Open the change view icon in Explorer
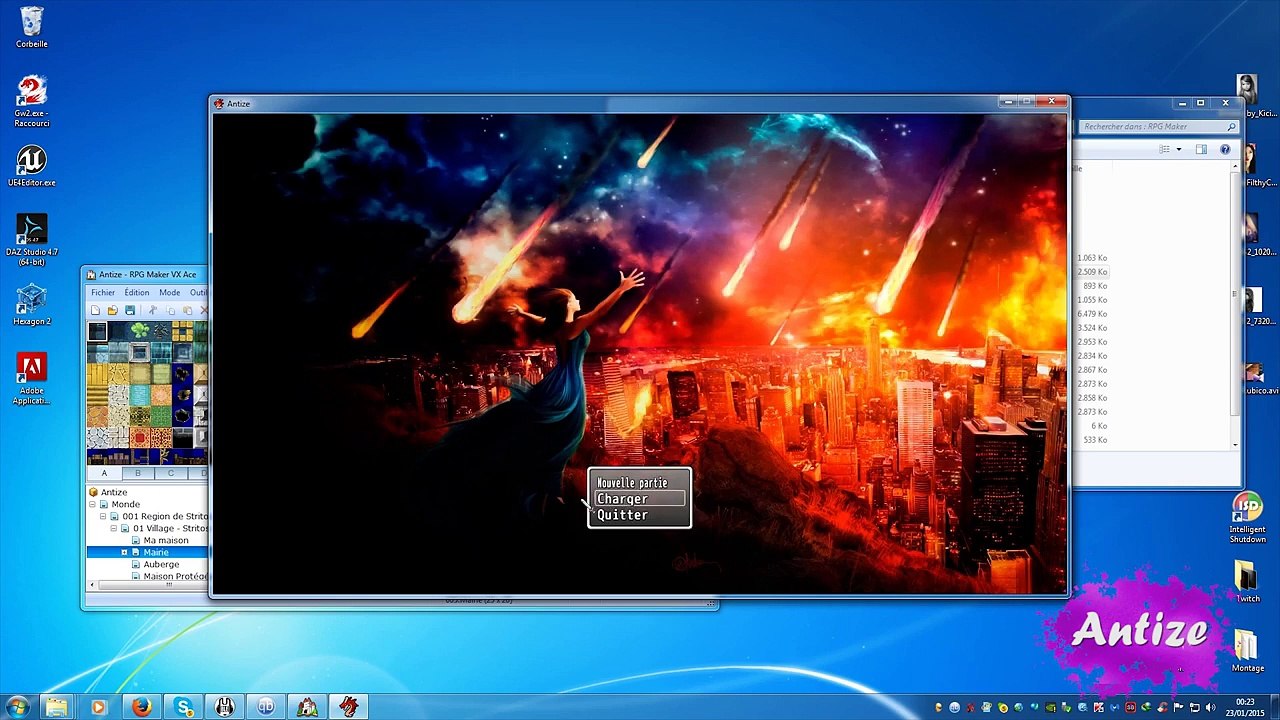The image size is (1280, 720). click(1164, 149)
